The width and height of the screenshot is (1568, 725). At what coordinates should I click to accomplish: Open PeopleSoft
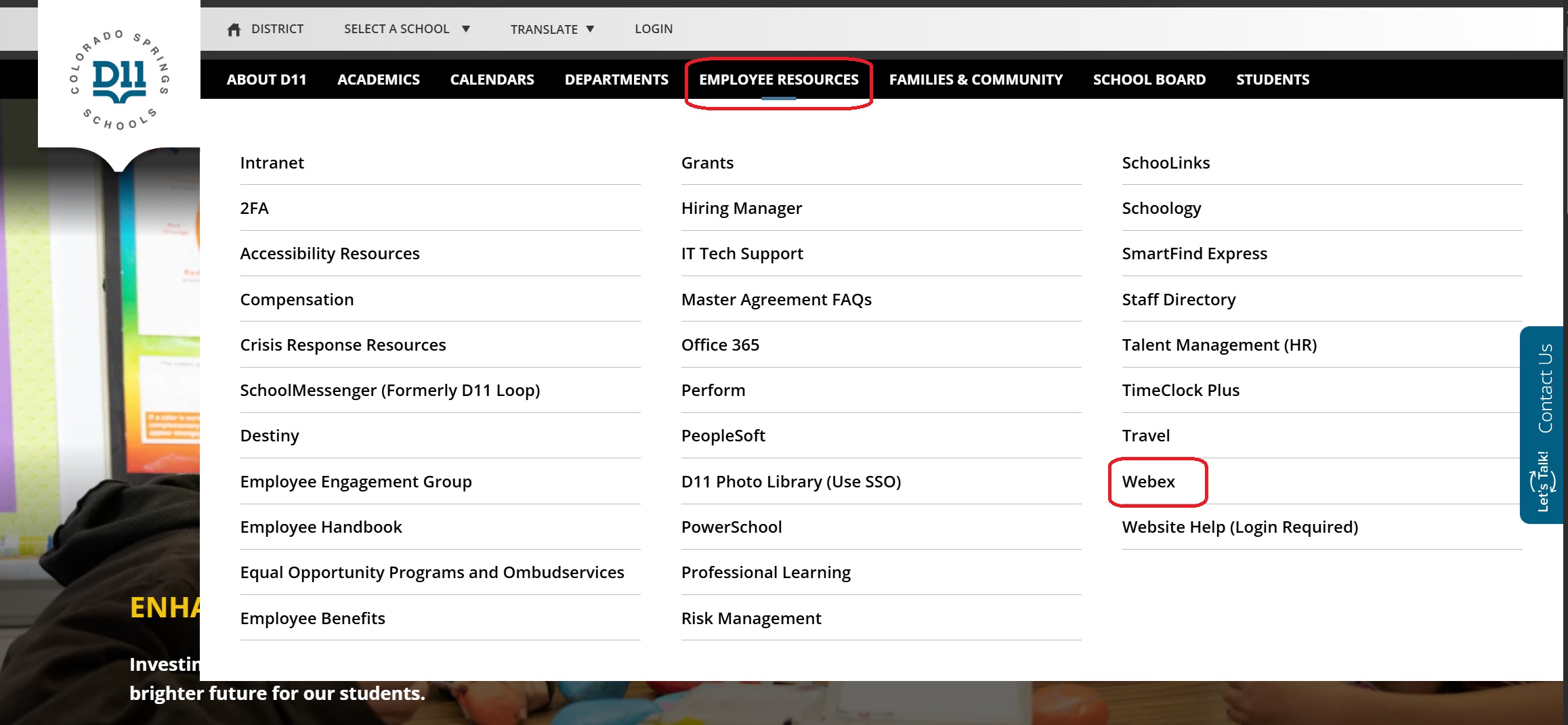click(x=723, y=435)
